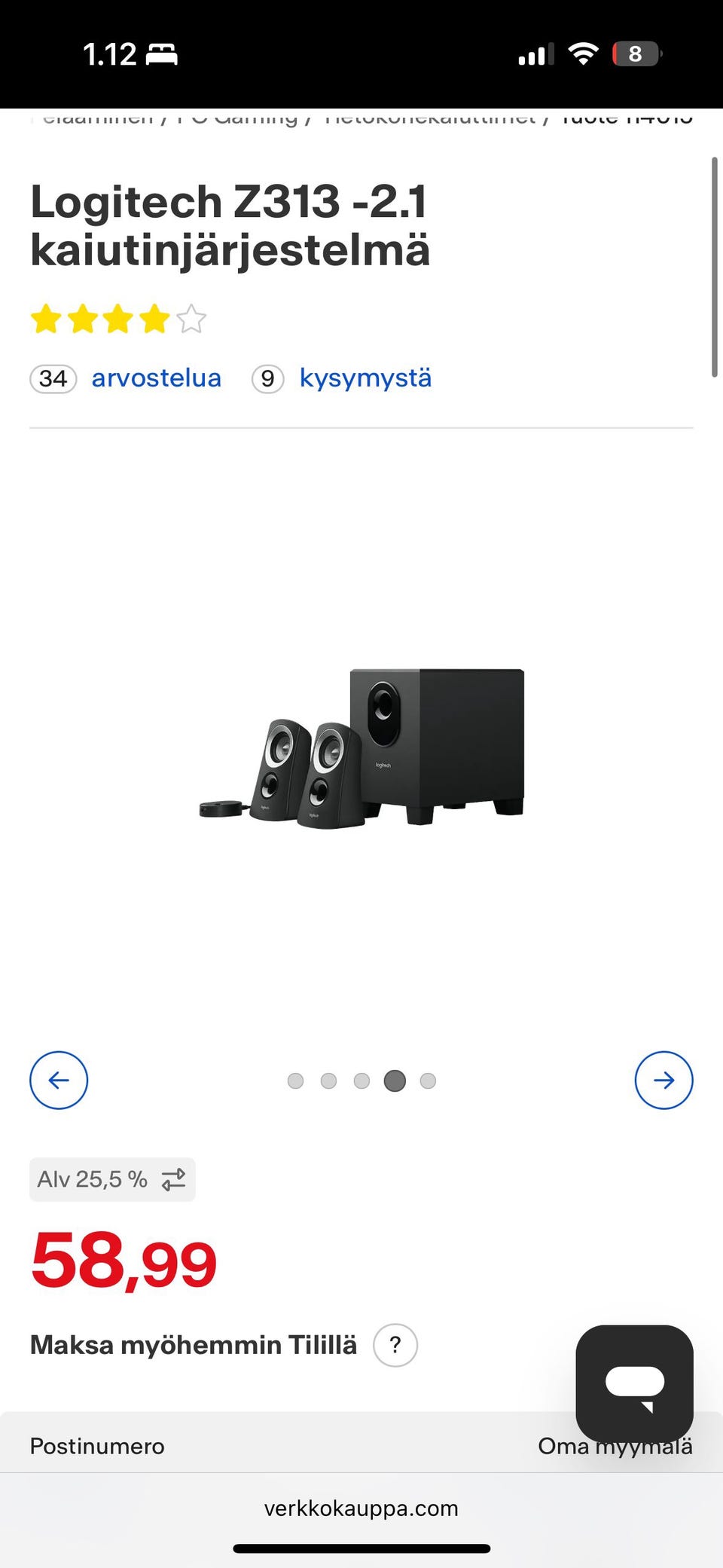Select the first image carousel dot
Image resolution: width=723 pixels, height=1568 pixels.
[295, 1080]
